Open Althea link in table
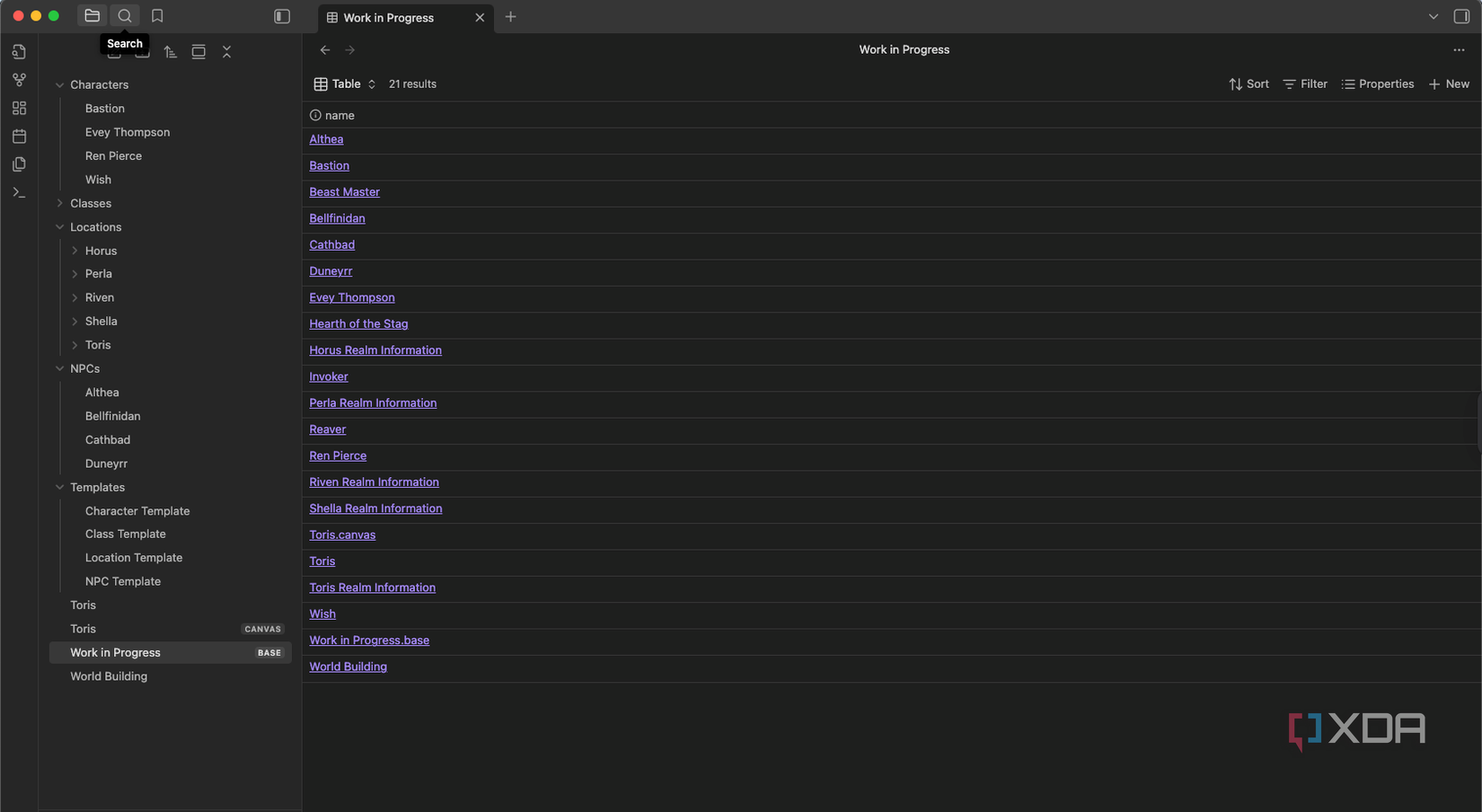Viewport: 1482px width, 812px height. (x=326, y=139)
